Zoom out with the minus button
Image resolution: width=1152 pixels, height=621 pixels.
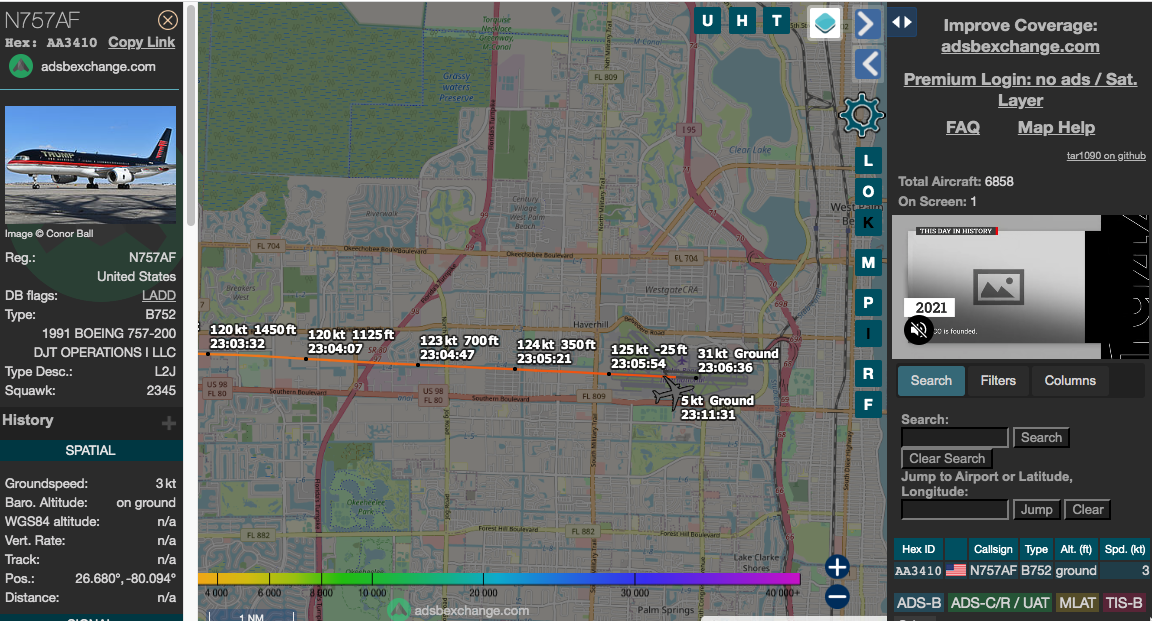837,596
